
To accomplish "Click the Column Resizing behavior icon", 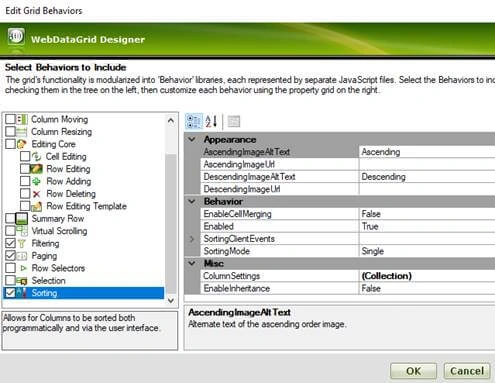I will 22,132.
